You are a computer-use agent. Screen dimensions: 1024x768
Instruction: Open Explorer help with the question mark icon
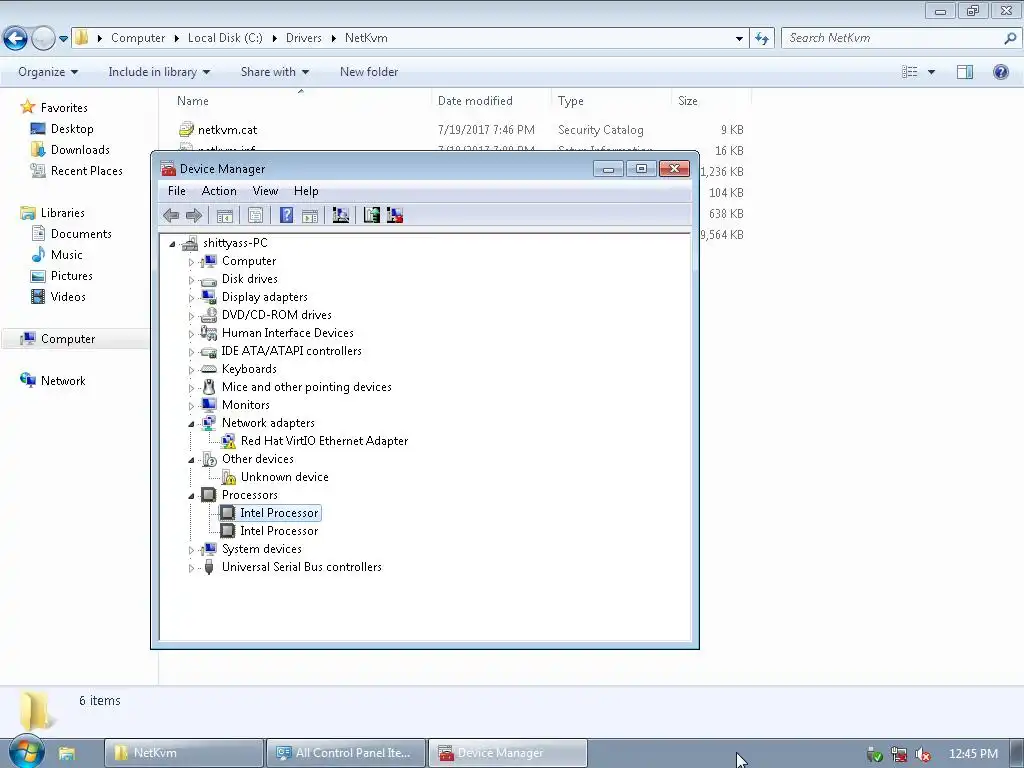1000,72
